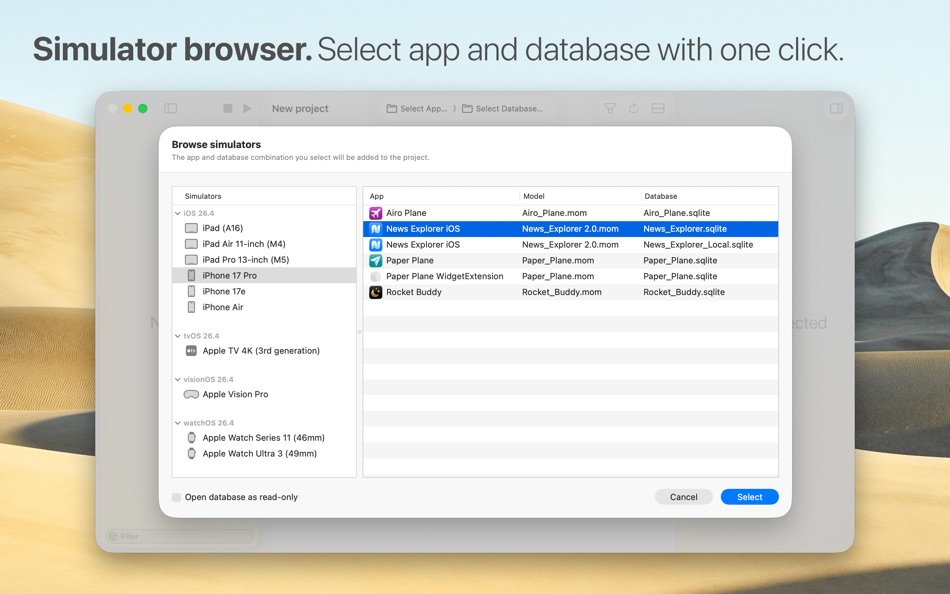Click the split layout toolbar icon
Image resolution: width=950 pixels, height=594 pixels.
[658, 108]
